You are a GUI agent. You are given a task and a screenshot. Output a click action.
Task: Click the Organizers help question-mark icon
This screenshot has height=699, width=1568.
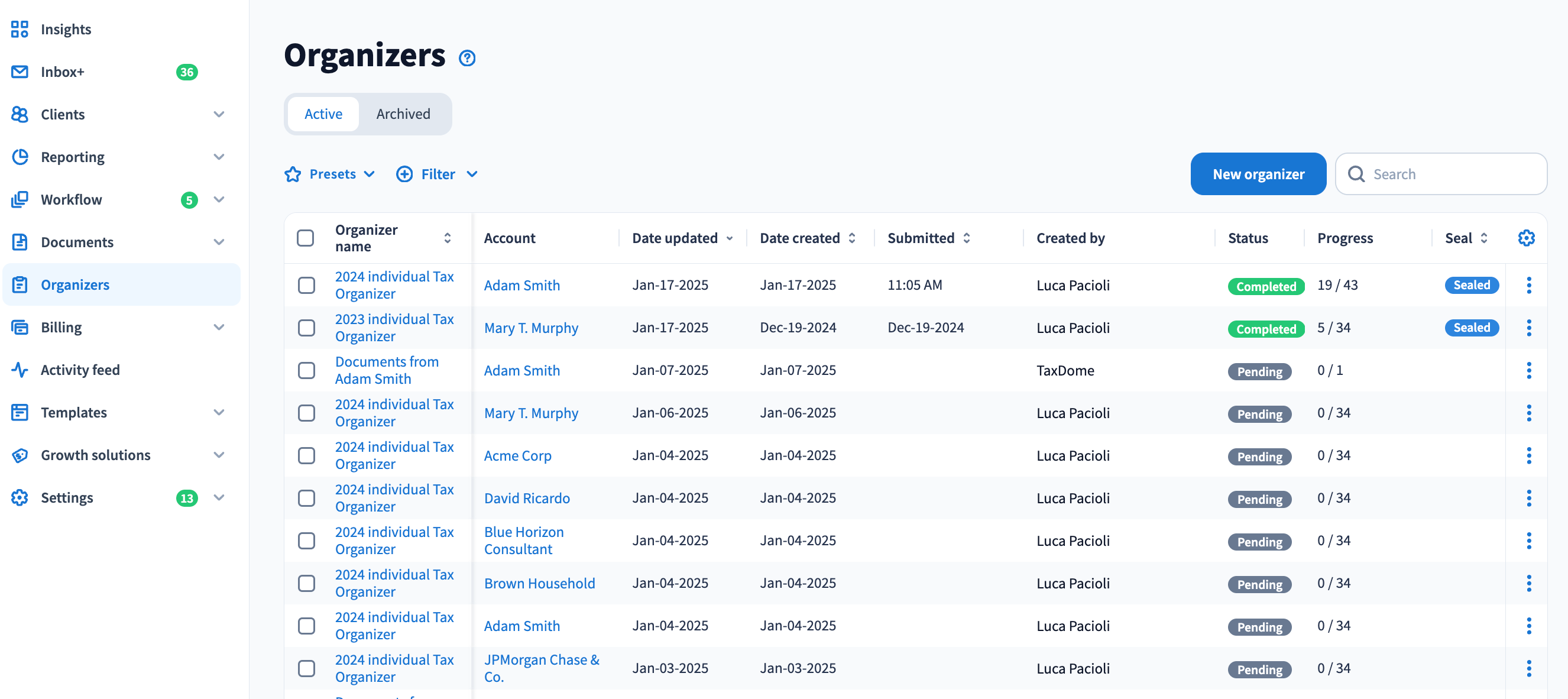467,58
